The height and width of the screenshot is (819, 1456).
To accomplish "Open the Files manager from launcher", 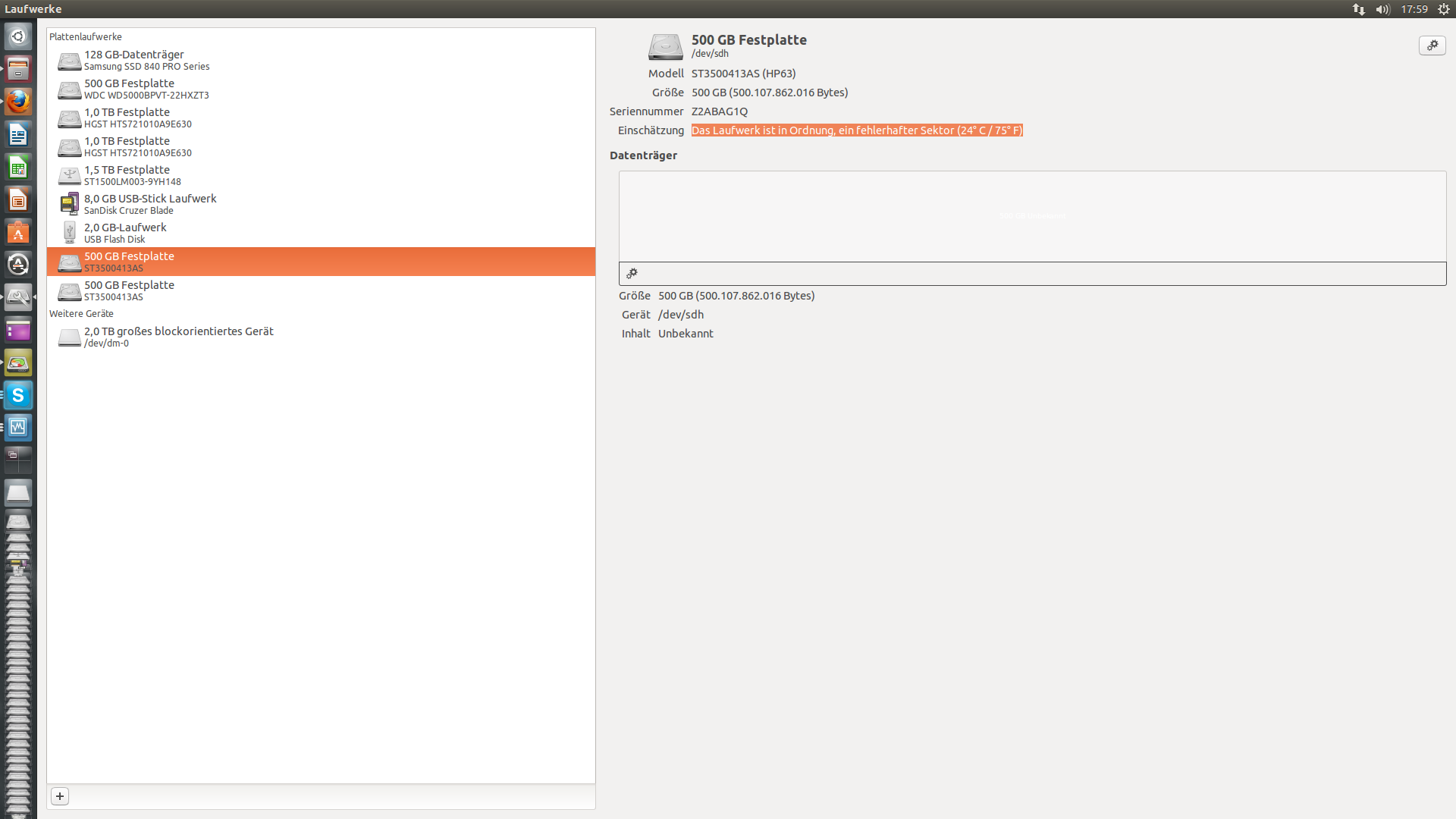I will [x=18, y=69].
